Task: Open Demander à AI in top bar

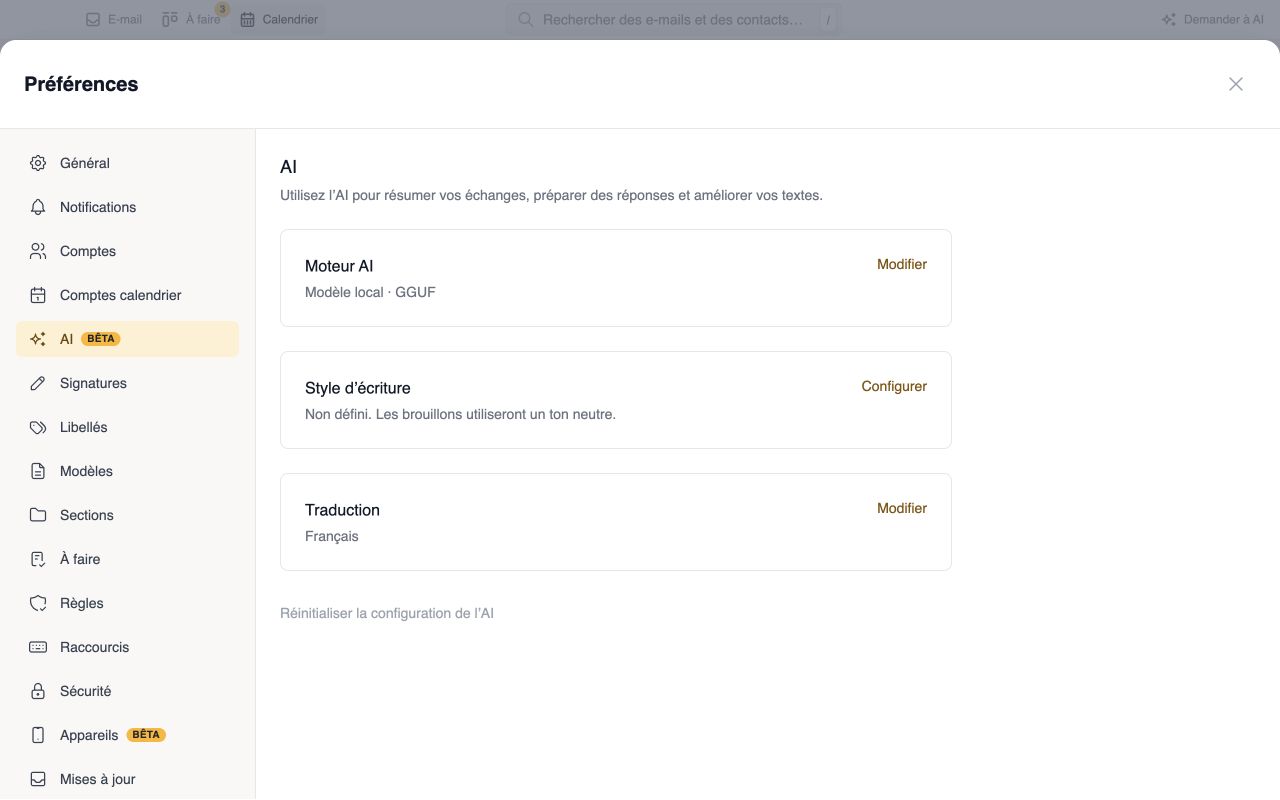Action: click(1213, 19)
